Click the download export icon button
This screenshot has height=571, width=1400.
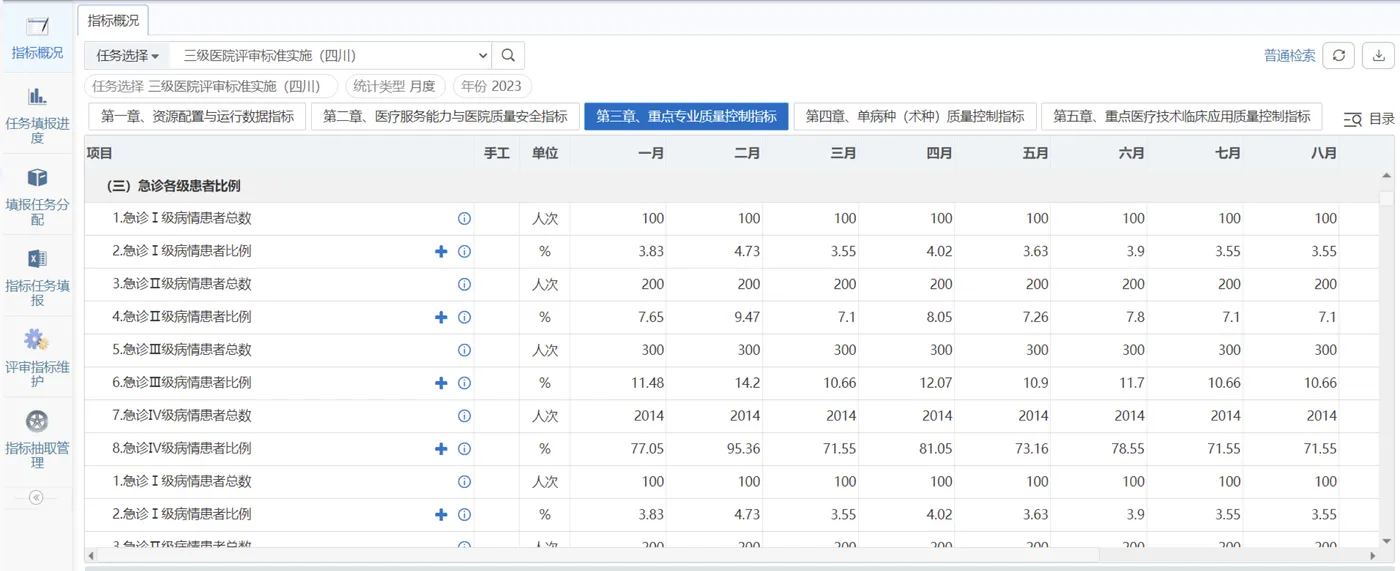[x=1378, y=55]
